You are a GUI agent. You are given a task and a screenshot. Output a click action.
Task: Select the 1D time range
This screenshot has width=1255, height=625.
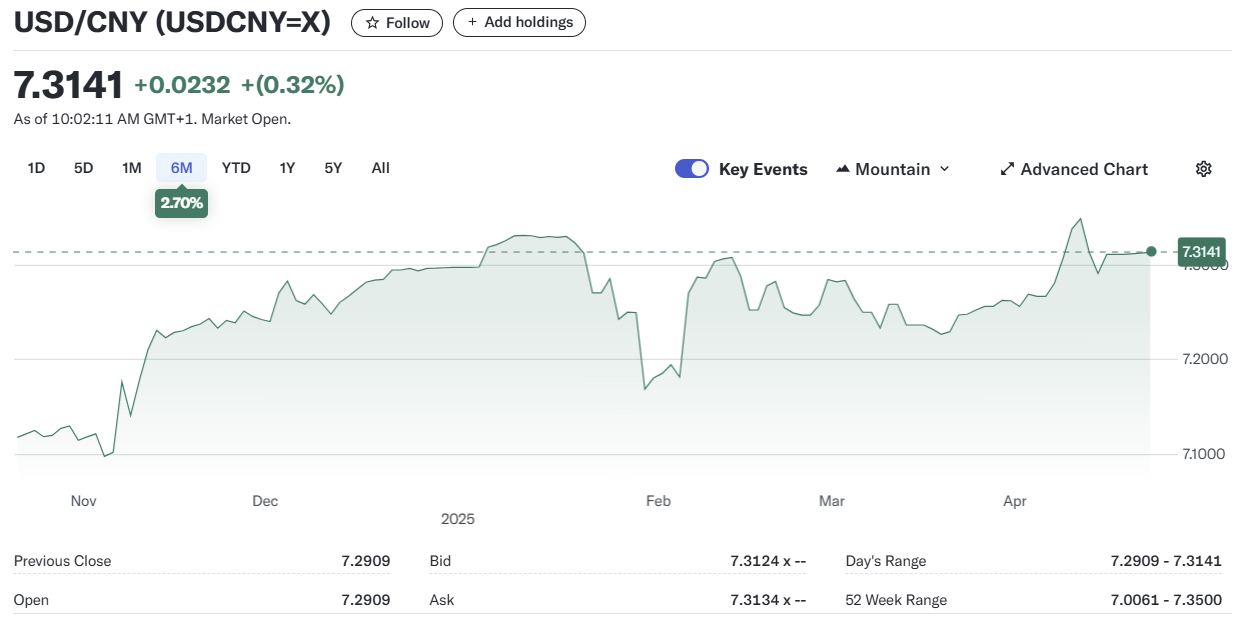36,168
